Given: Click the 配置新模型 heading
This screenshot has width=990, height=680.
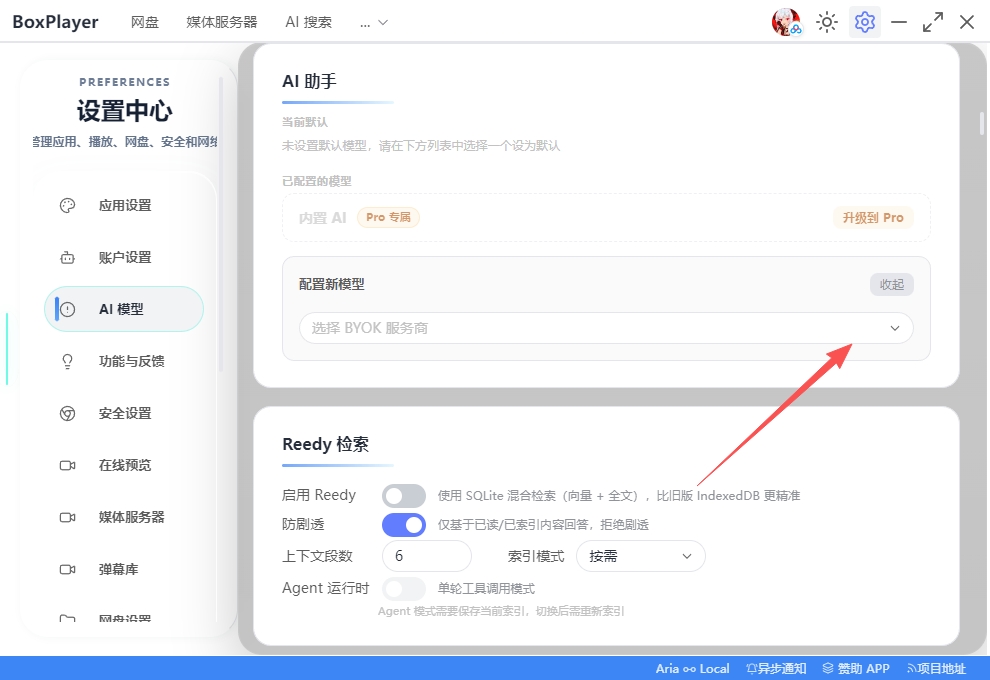Looking at the screenshot, I should [331, 285].
